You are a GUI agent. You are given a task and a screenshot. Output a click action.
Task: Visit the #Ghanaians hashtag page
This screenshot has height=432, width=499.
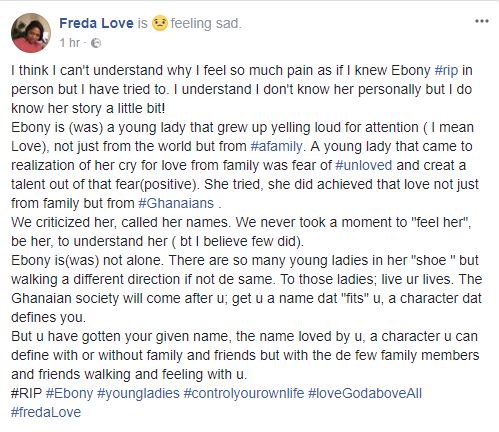tap(176, 203)
